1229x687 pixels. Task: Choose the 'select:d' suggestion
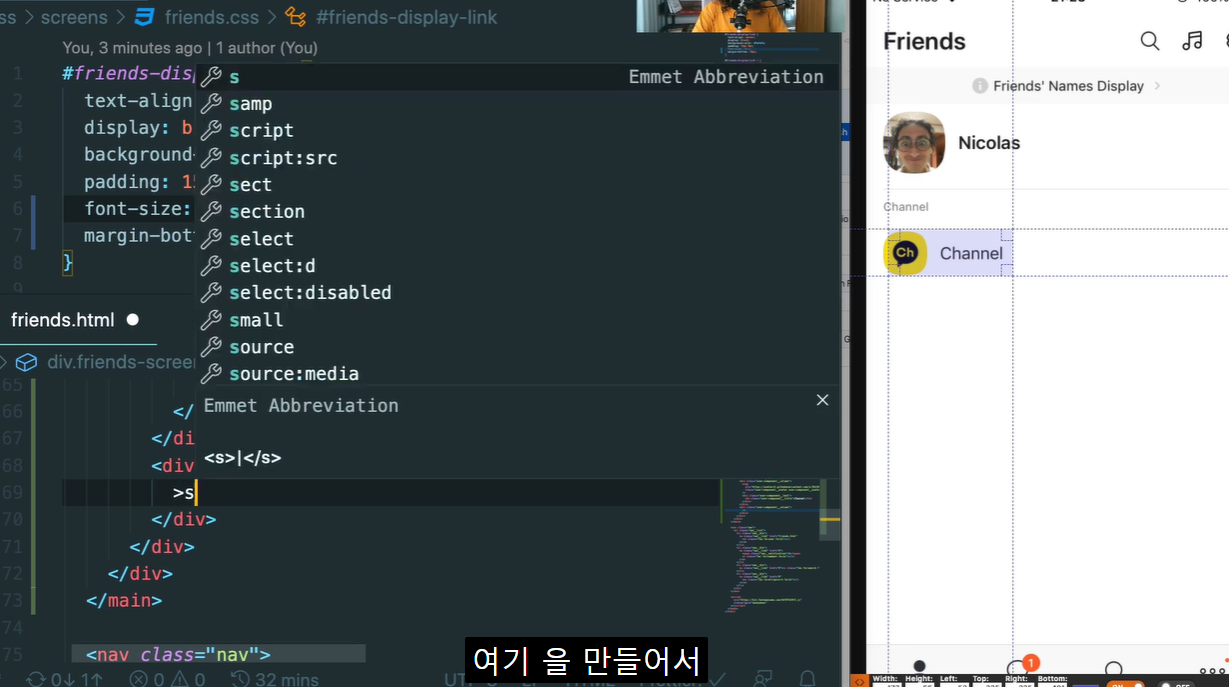click(x=517, y=266)
